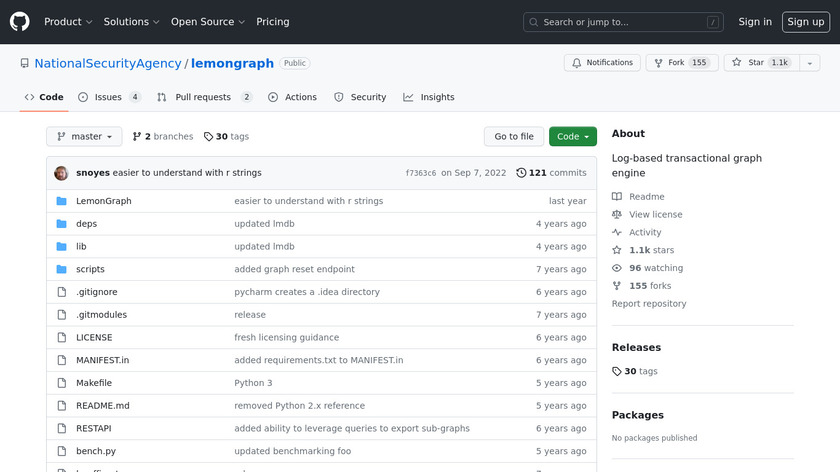Screen dimensions: 840x472
Task: Open the NationalSecurityAgency owner page
Action: (108, 63)
